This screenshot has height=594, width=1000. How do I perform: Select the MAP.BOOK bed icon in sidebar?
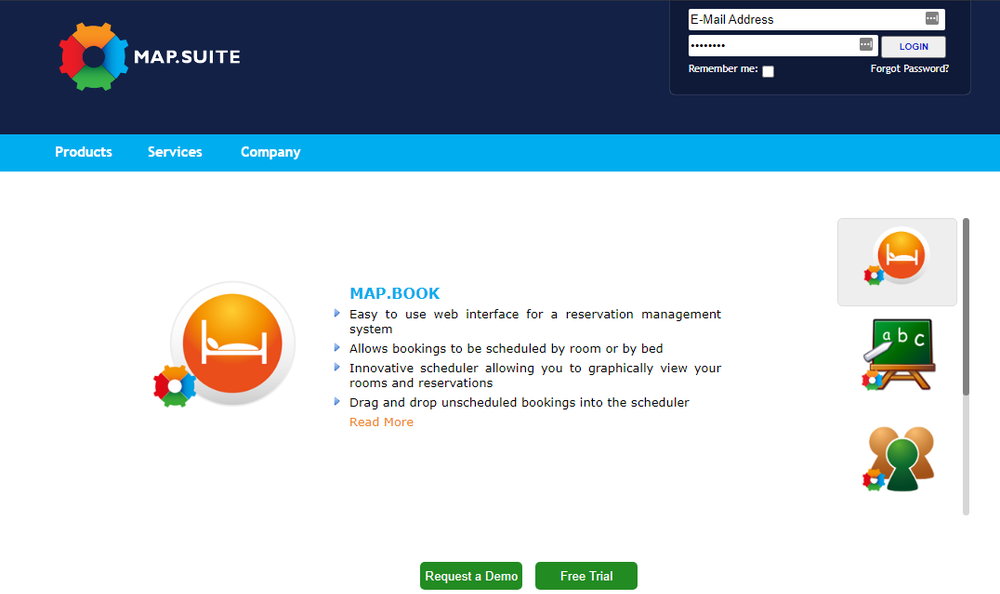(897, 261)
